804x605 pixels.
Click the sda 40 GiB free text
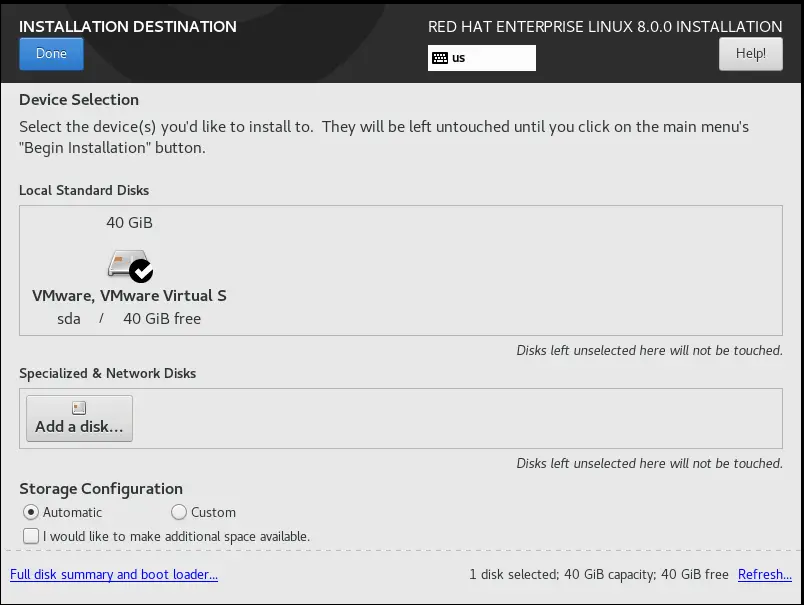coord(129,318)
